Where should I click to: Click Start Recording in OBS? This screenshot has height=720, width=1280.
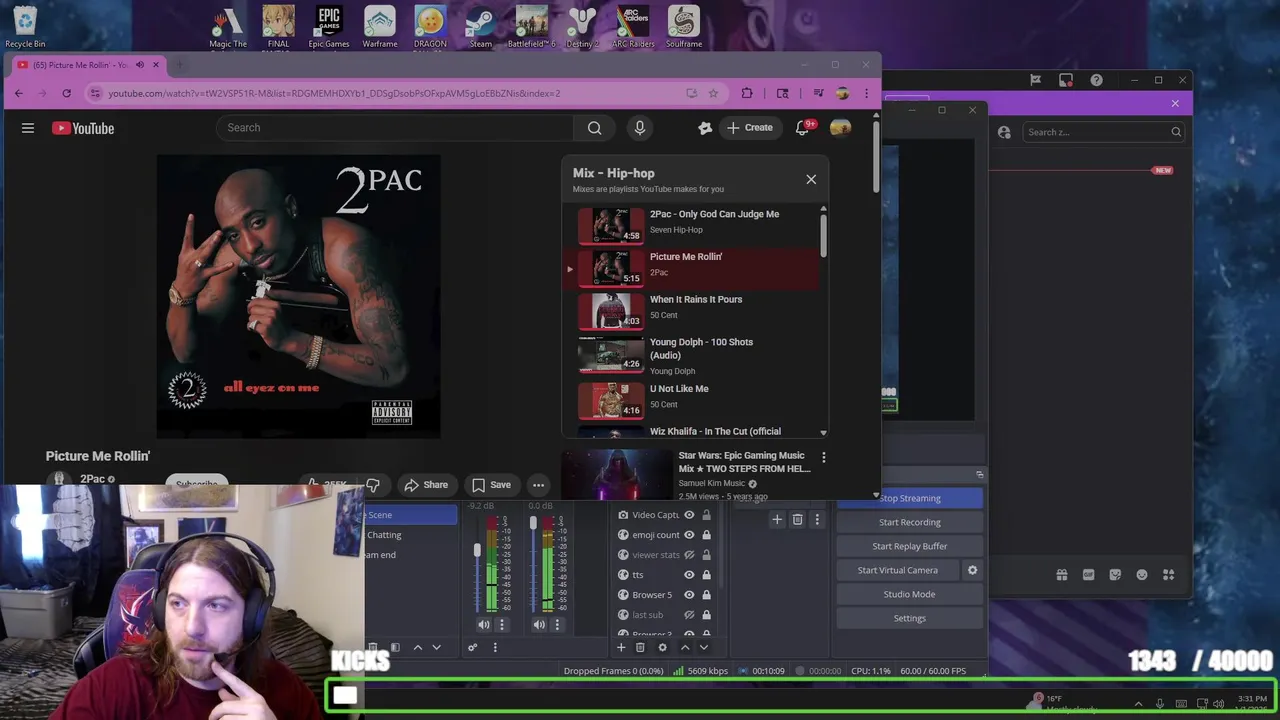point(910,522)
